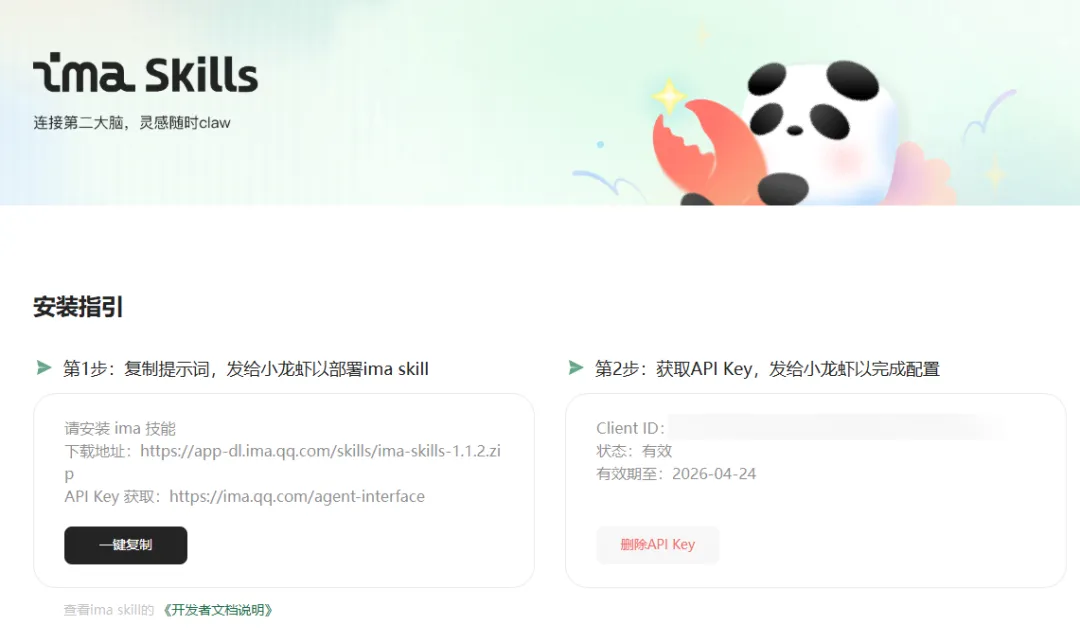Click the ima Skills logo

click(145, 73)
